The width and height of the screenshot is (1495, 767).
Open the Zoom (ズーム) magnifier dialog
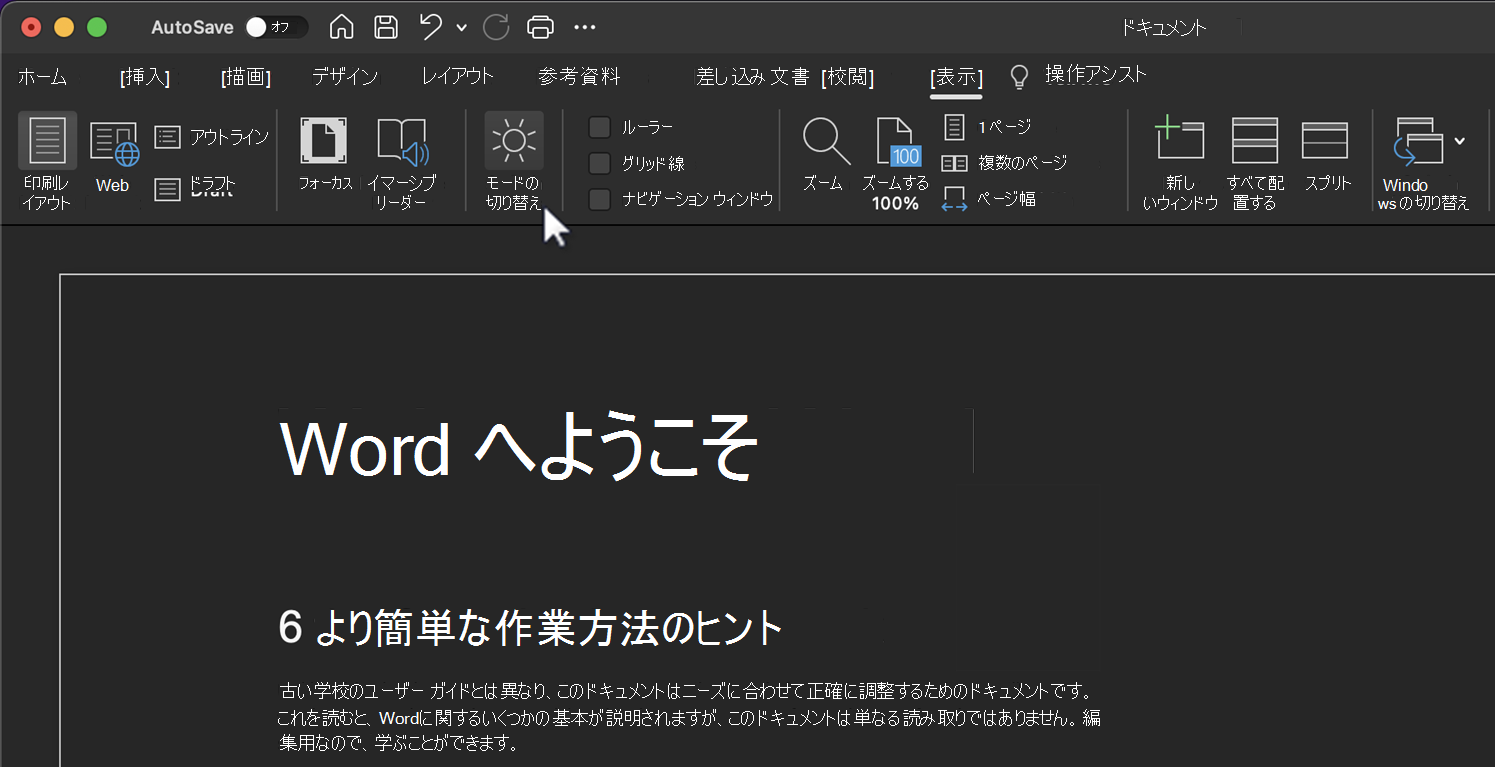(826, 141)
